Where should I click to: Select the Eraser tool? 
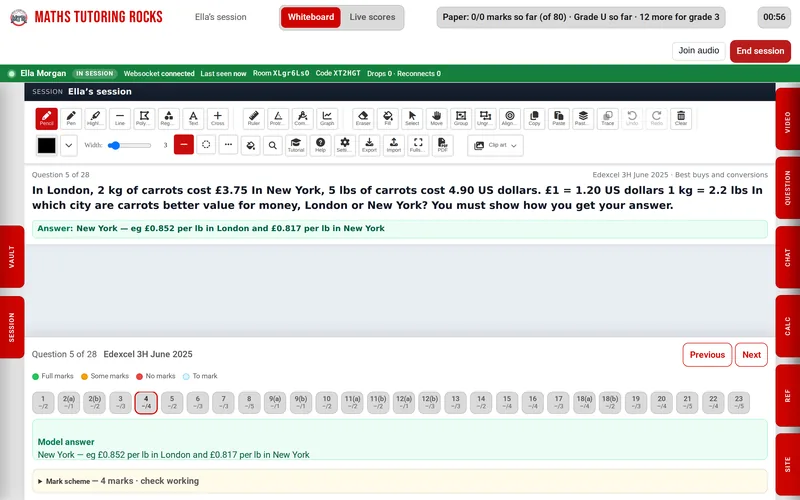coord(363,118)
